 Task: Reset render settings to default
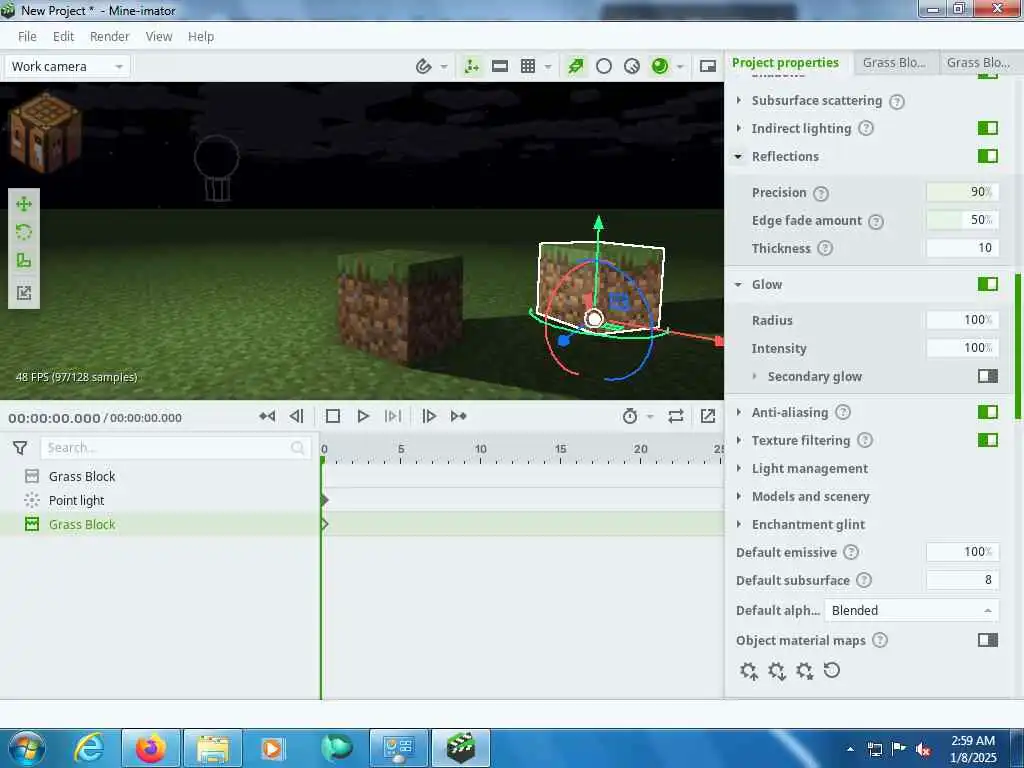click(x=831, y=670)
